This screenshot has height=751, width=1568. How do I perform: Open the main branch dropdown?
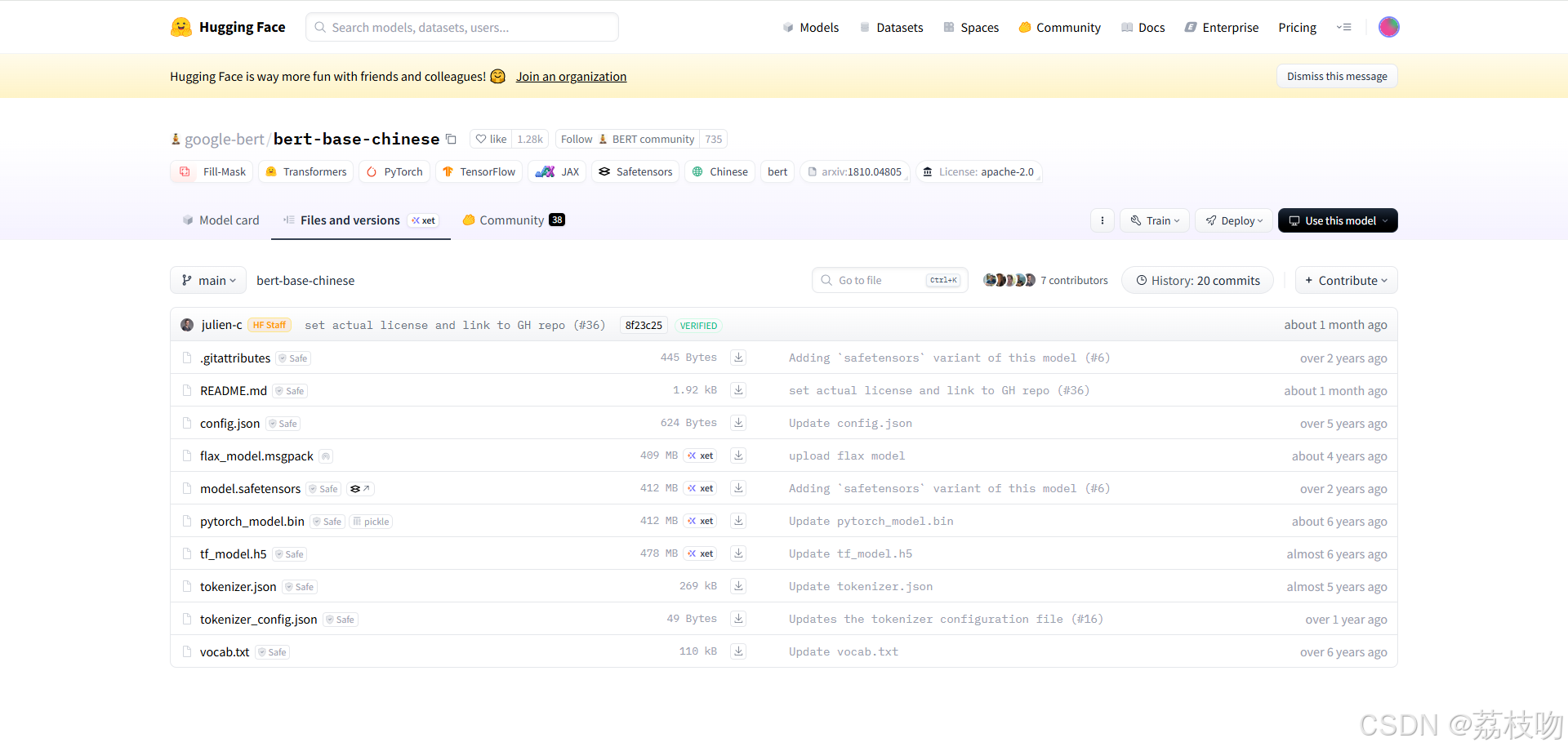point(208,280)
